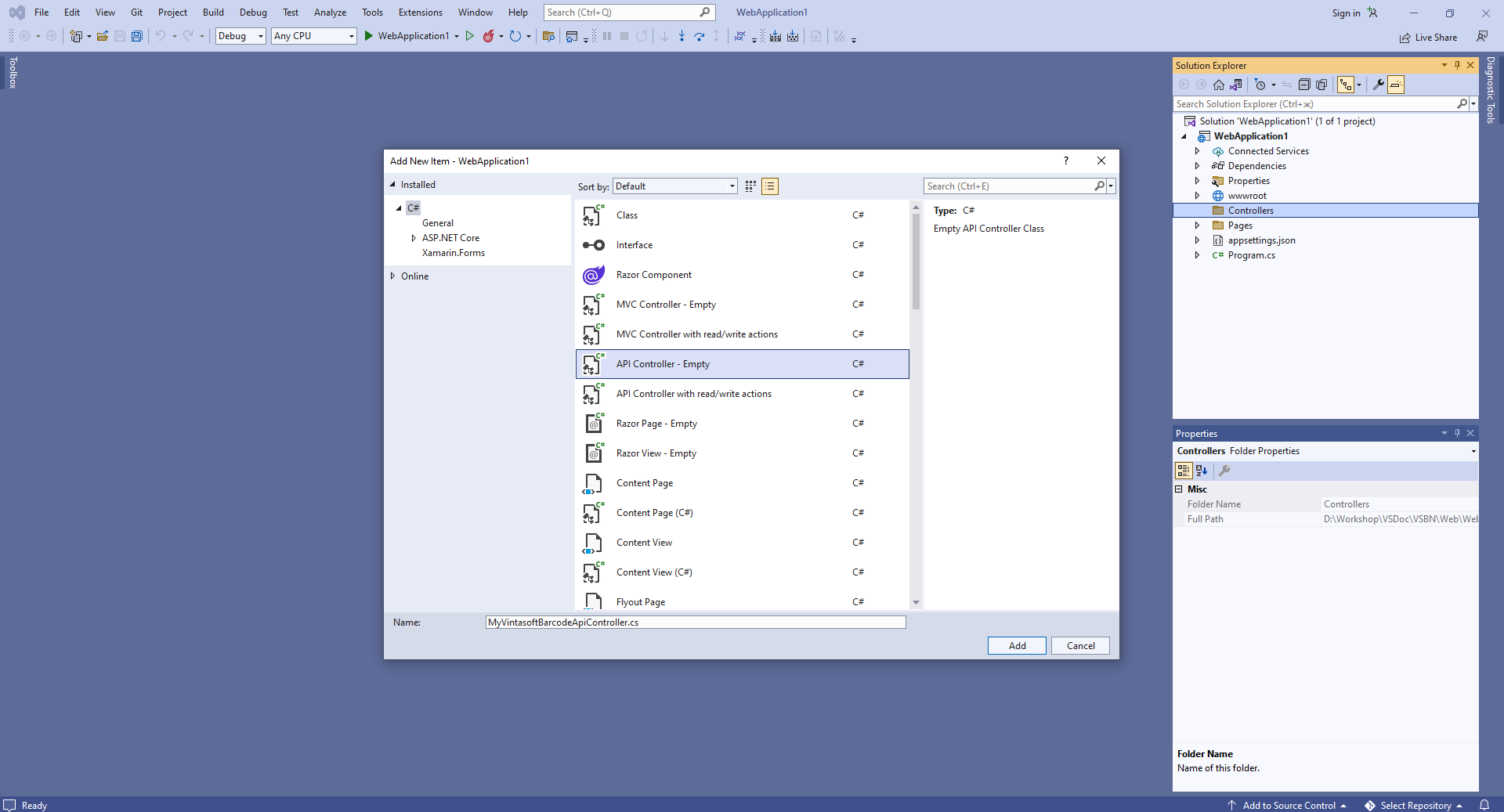
Task: Open the Analyze menu
Action: (x=330, y=13)
